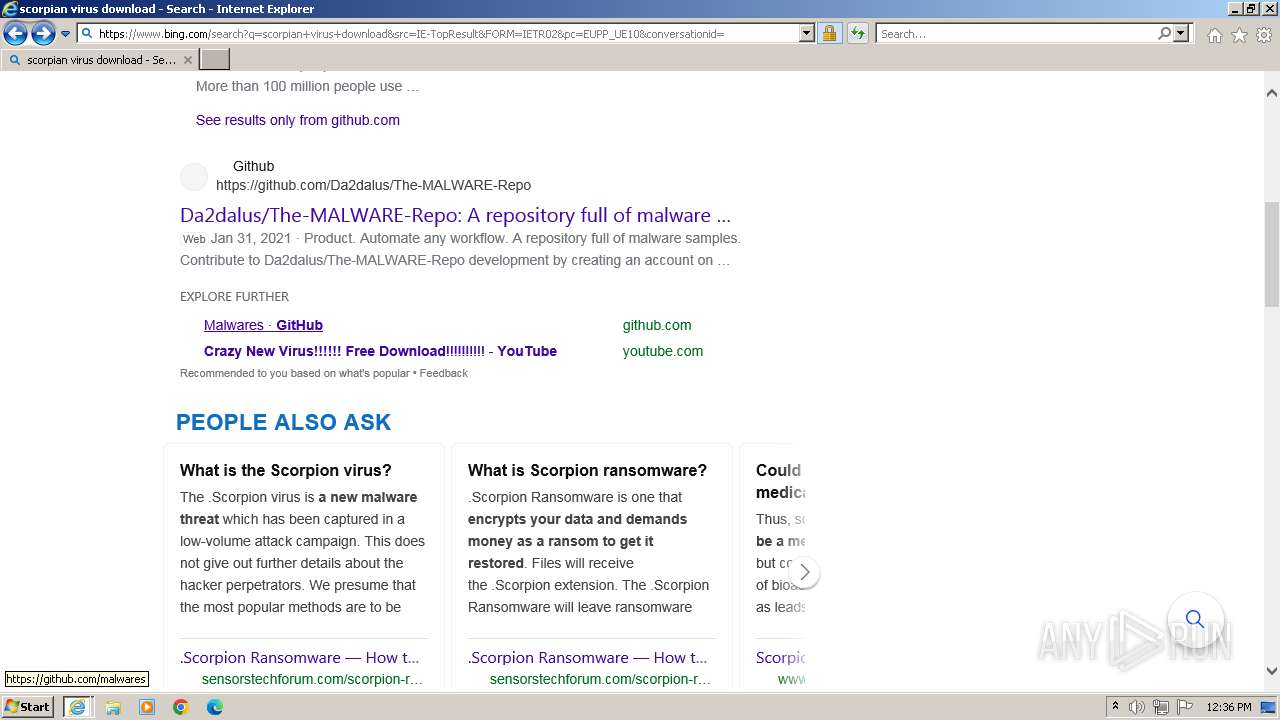Close the scorpian virus download tab
The width and height of the screenshot is (1280, 720).
[x=187, y=60]
